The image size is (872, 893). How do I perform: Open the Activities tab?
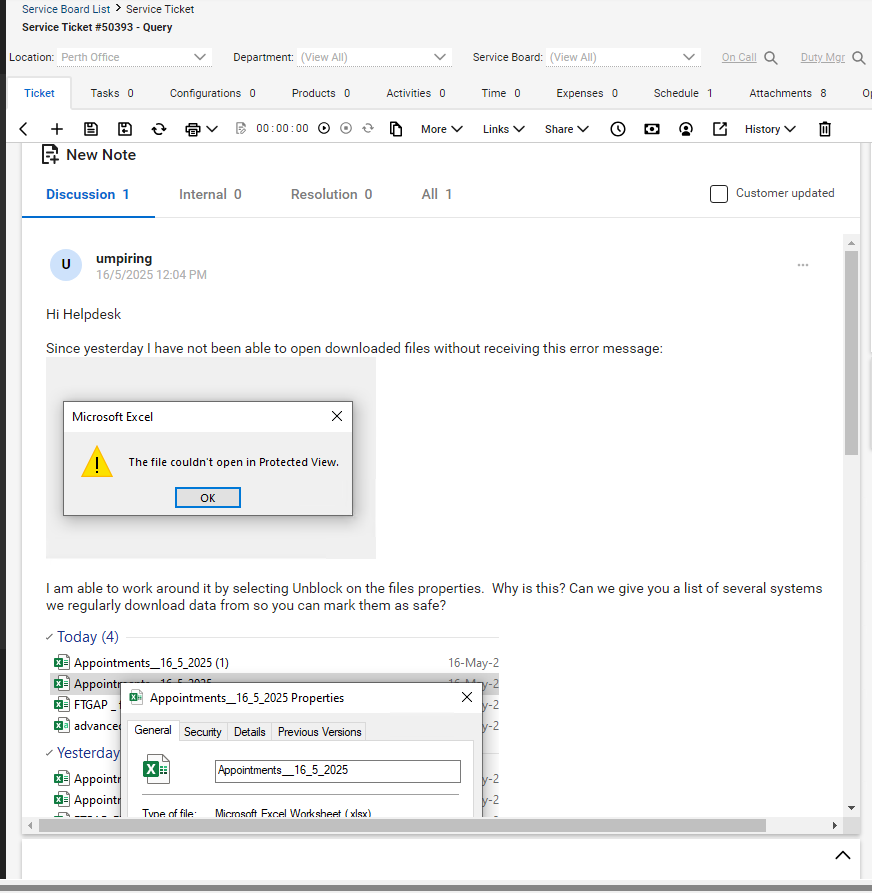click(x=416, y=93)
